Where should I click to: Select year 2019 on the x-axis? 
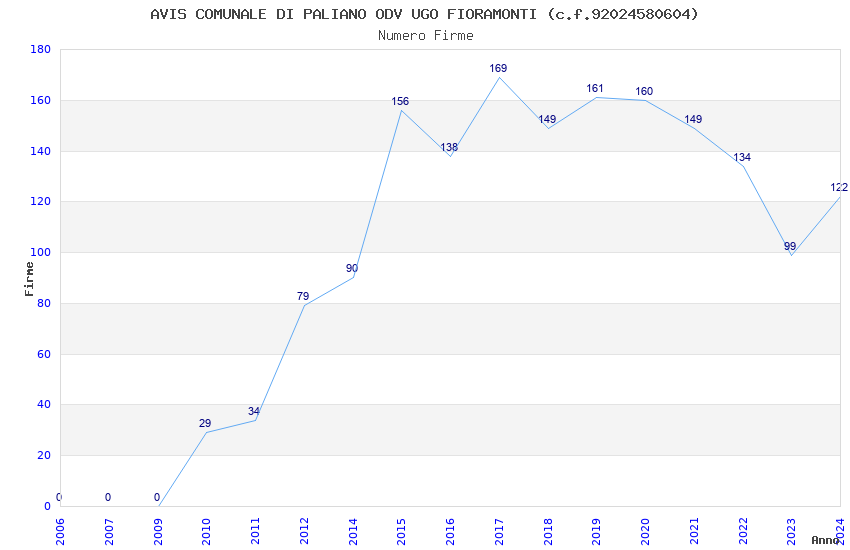596,531
